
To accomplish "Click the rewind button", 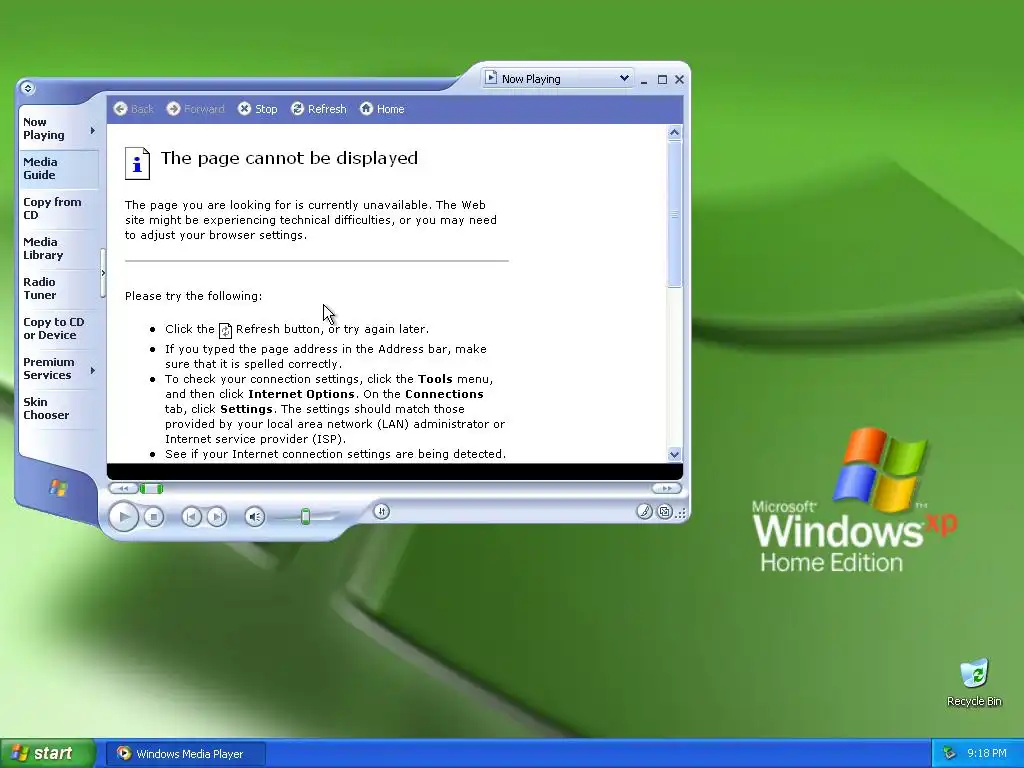I will tap(123, 488).
